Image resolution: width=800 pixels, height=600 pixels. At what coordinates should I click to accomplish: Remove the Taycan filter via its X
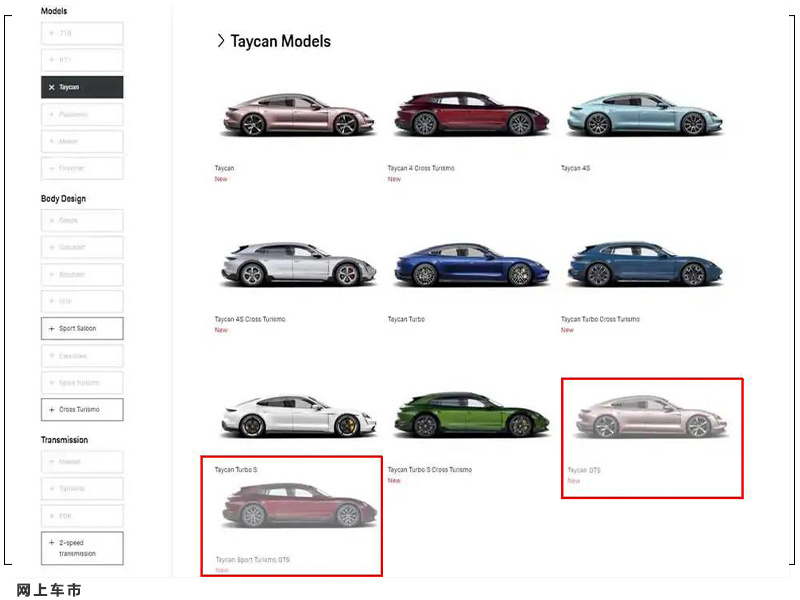point(52,87)
